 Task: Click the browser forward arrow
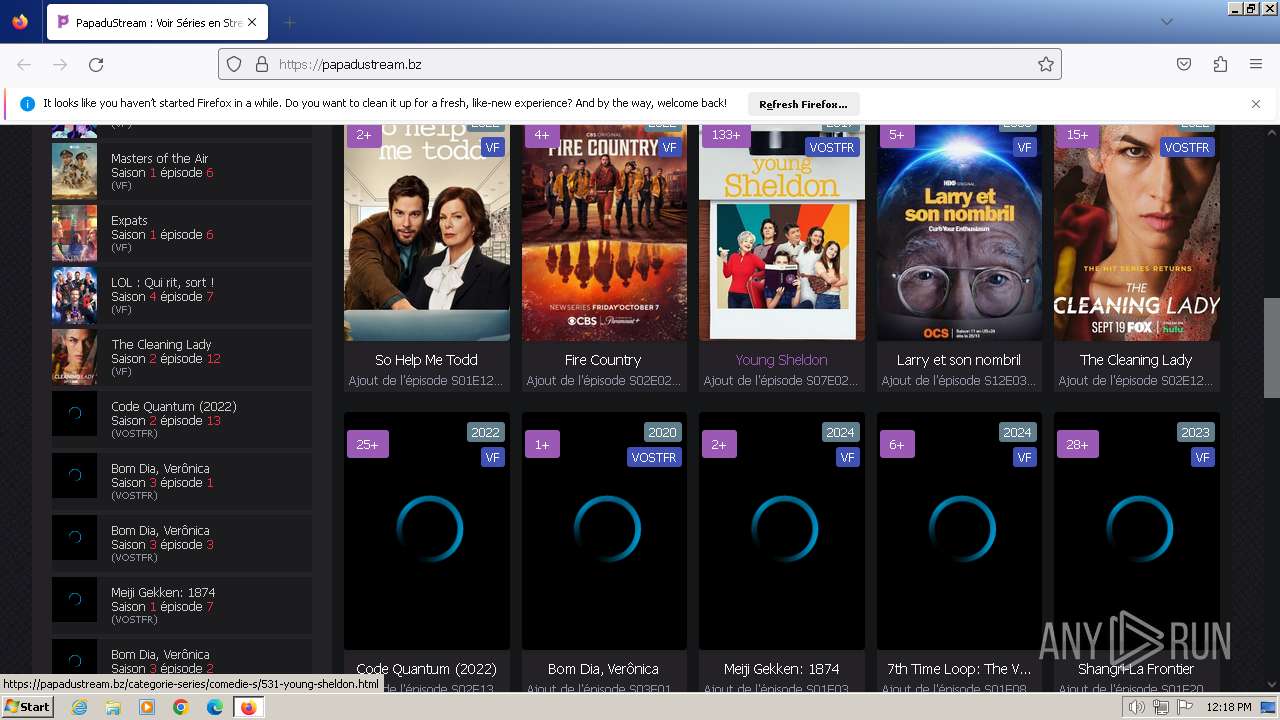point(60,64)
